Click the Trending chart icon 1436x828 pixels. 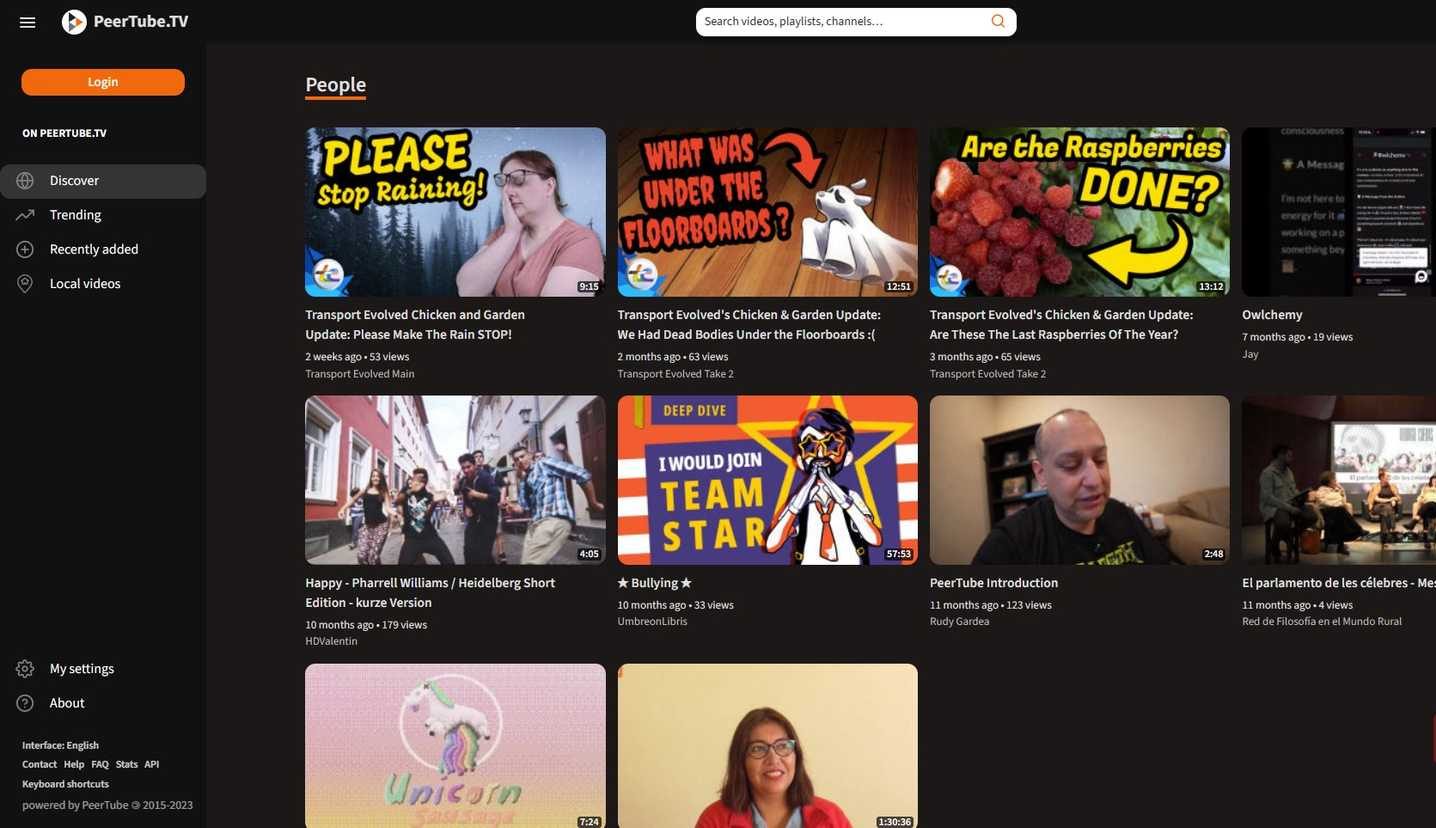[x=24, y=214]
